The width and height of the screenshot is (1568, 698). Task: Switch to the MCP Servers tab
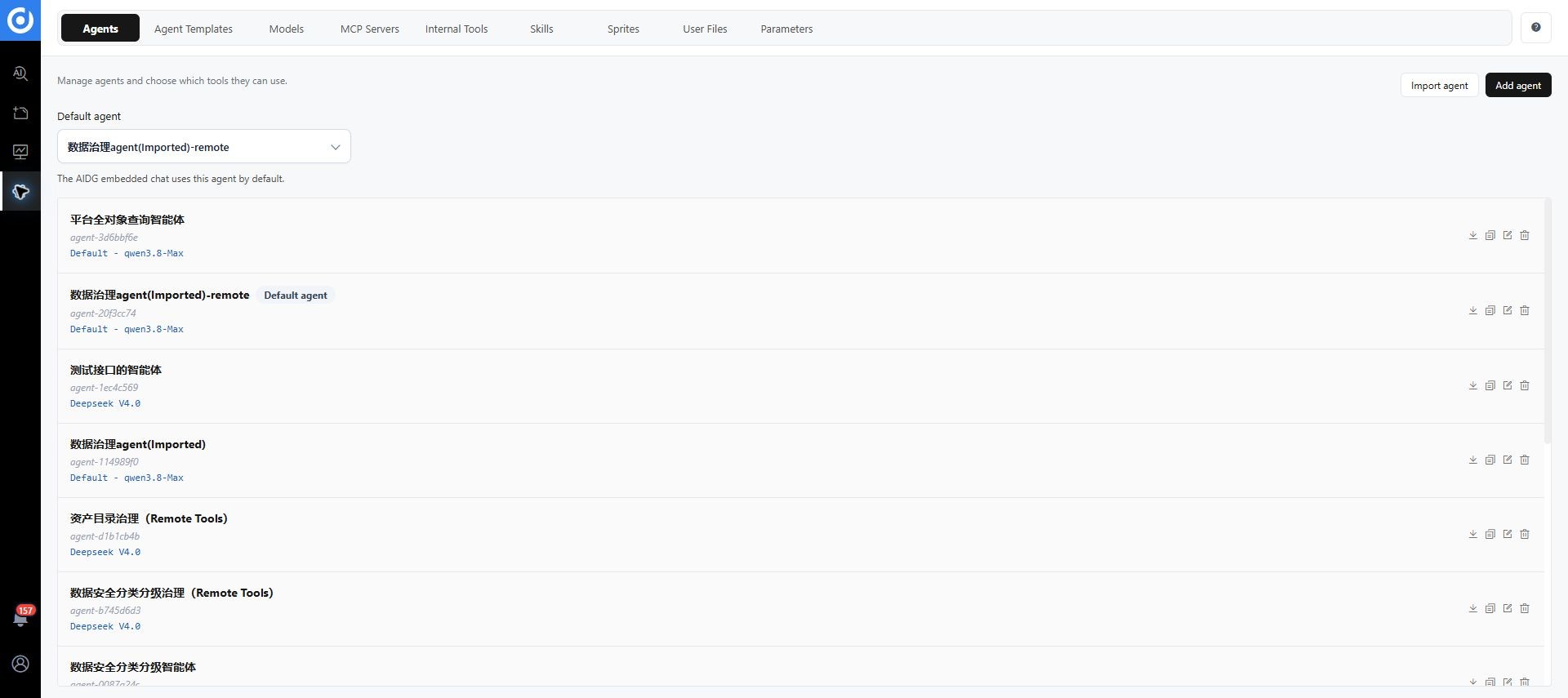click(369, 29)
